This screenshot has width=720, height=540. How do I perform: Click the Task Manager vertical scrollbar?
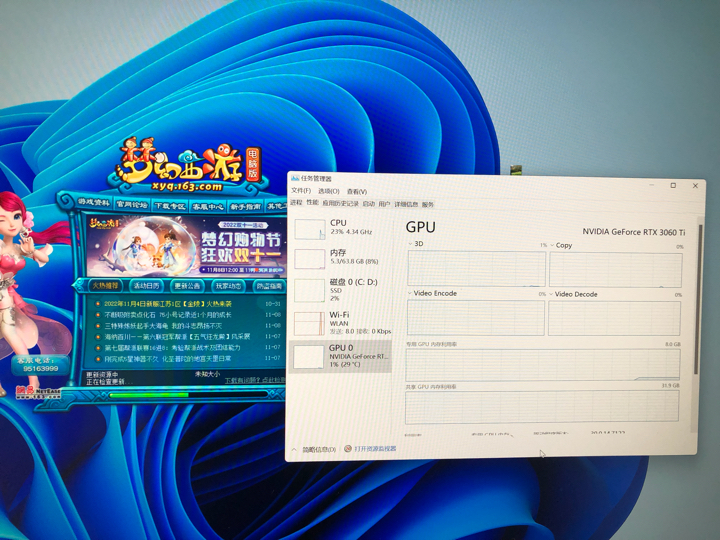click(x=697, y=298)
